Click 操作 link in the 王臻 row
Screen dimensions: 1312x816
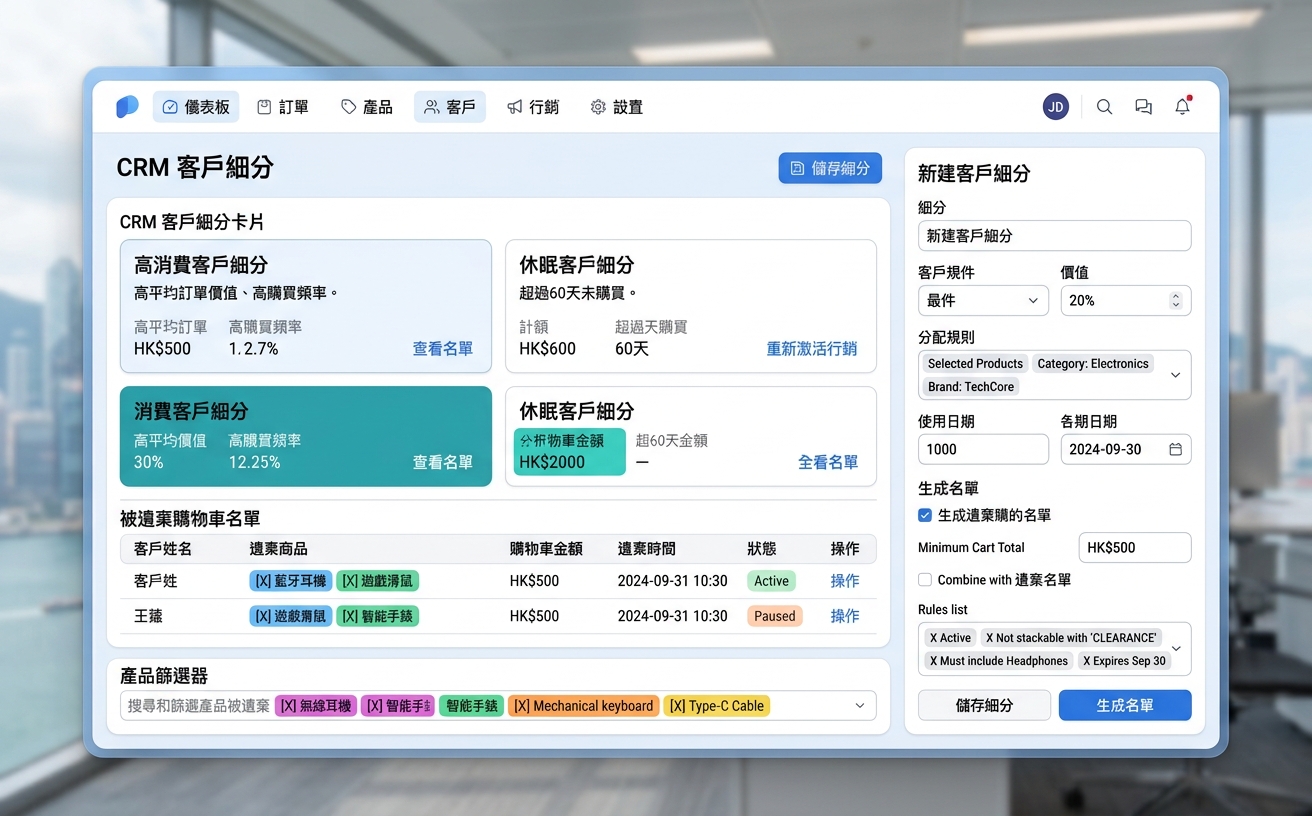(845, 616)
